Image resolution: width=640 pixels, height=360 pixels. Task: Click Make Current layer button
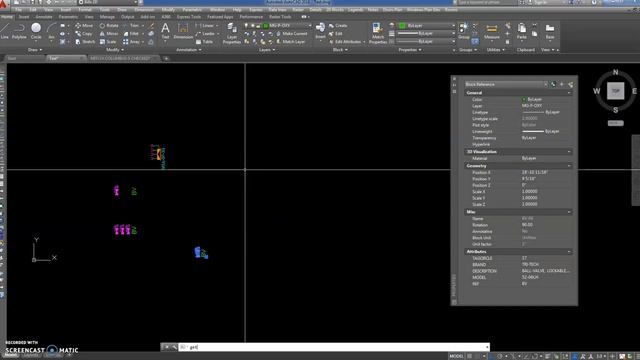[292, 33]
